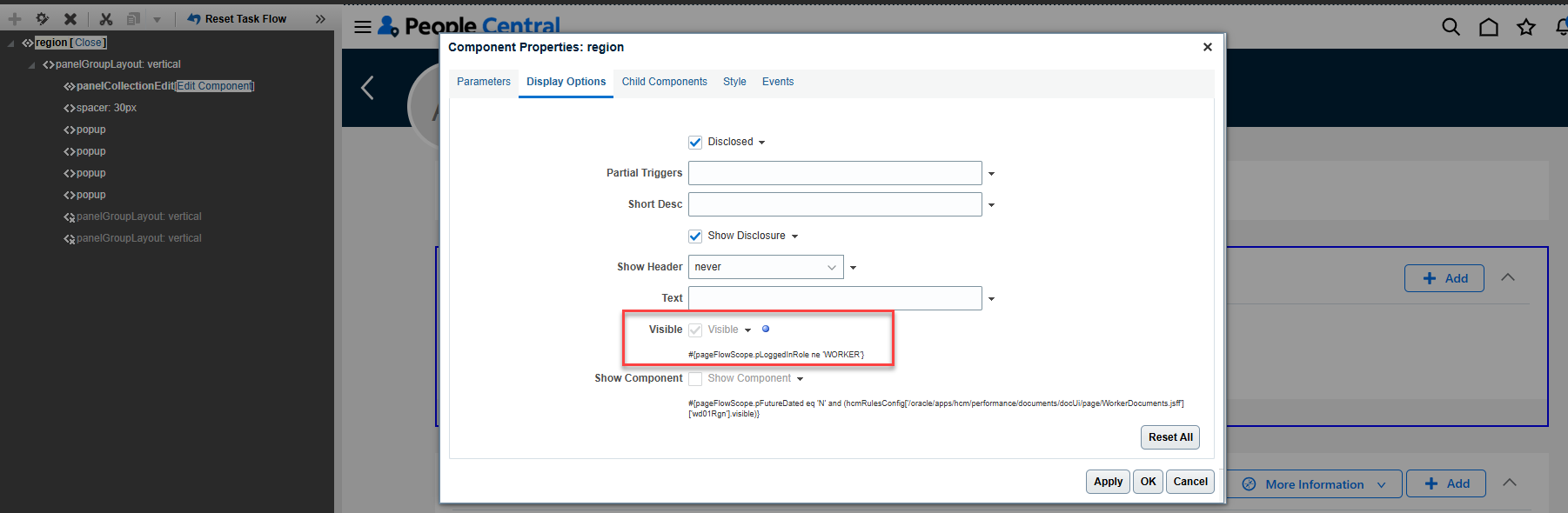Switch to the Events tab
The image size is (1568, 513).
778,82
